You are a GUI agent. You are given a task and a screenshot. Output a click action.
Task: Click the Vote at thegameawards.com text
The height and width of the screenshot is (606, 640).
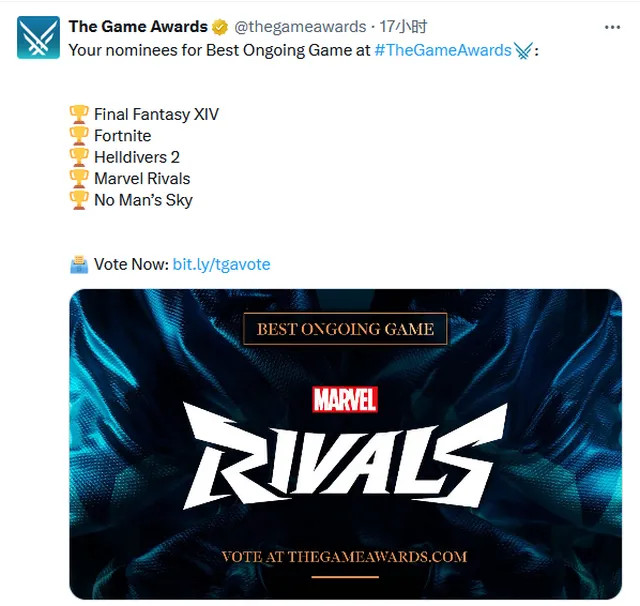pyautogui.click(x=344, y=557)
